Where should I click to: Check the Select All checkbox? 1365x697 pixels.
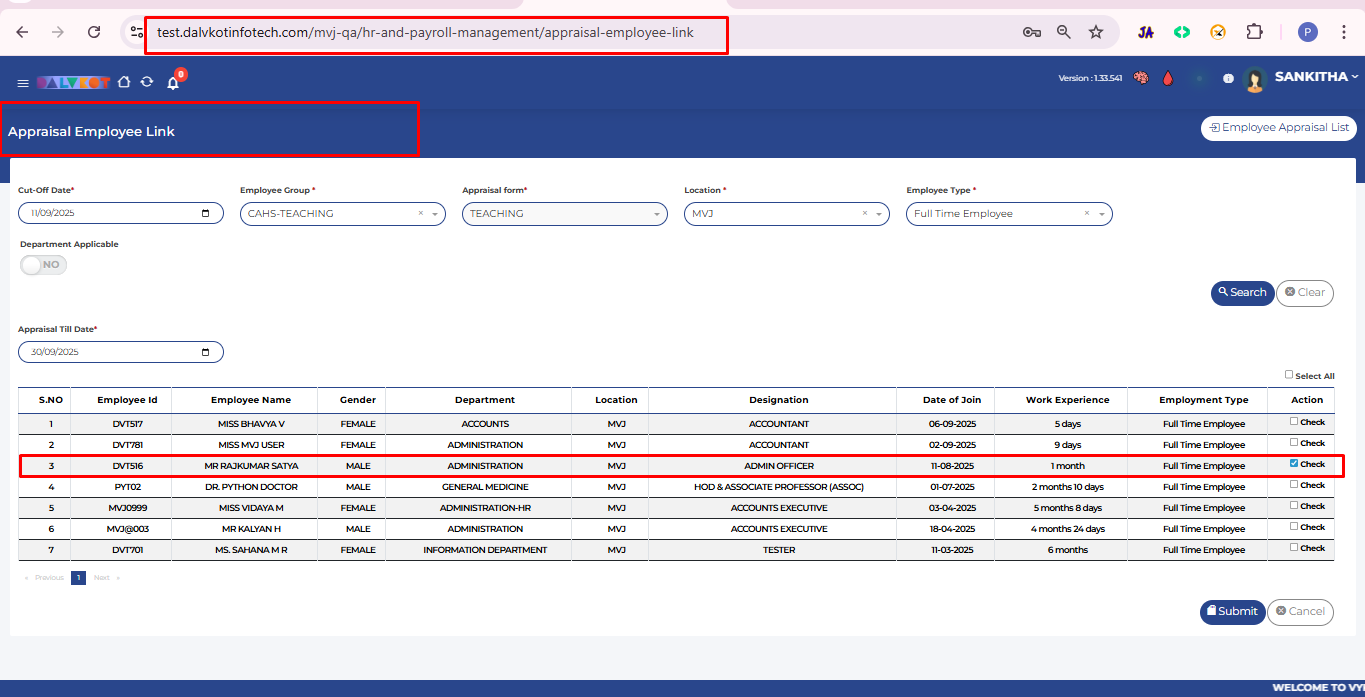1289,375
